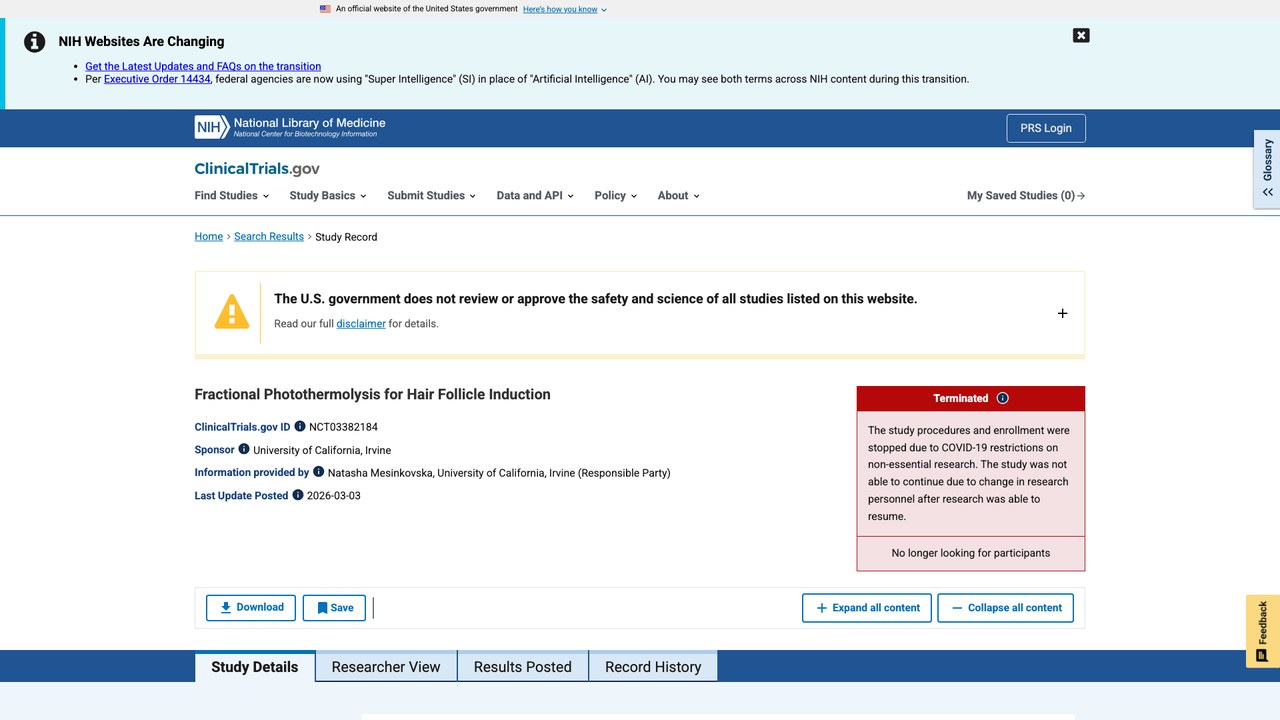Click info icon next to Last Update Posted

pyautogui.click(x=297, y=495)
